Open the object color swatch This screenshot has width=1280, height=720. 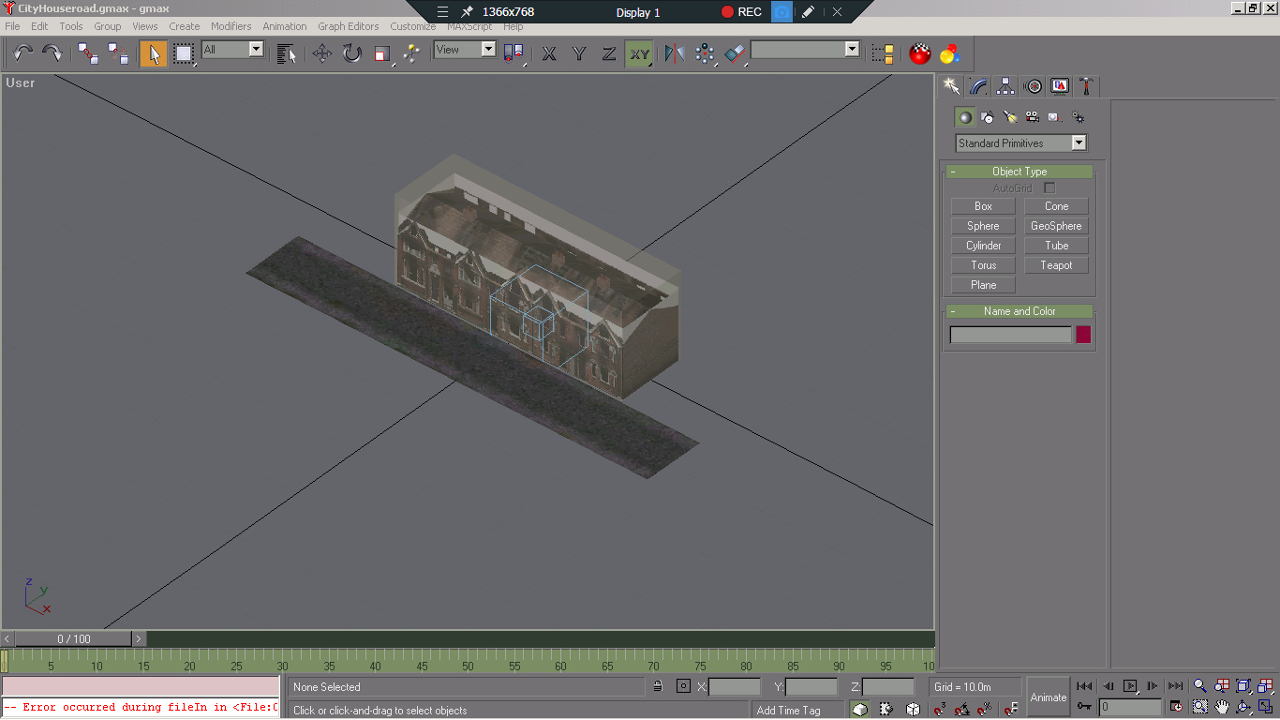click(1083, 335)
